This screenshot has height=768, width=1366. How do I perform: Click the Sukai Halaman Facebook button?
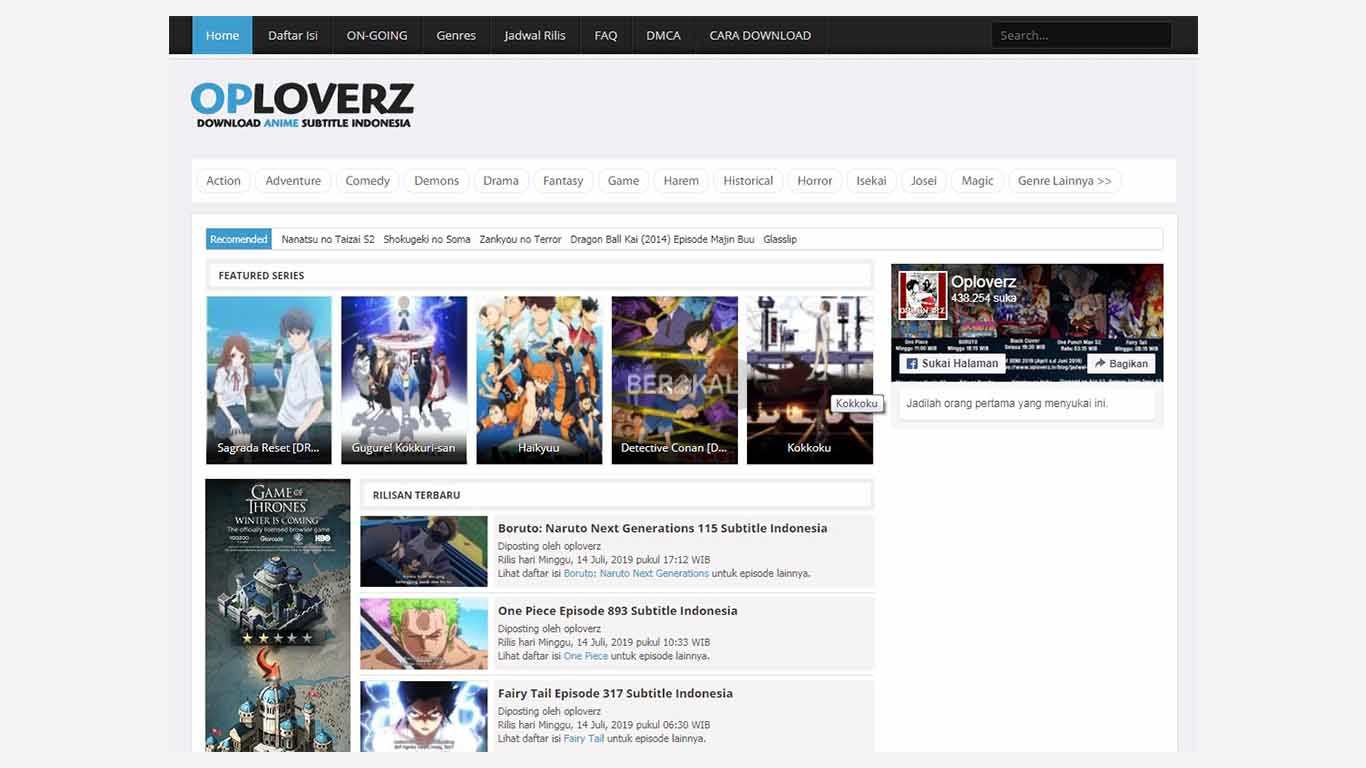click(952, 363)
